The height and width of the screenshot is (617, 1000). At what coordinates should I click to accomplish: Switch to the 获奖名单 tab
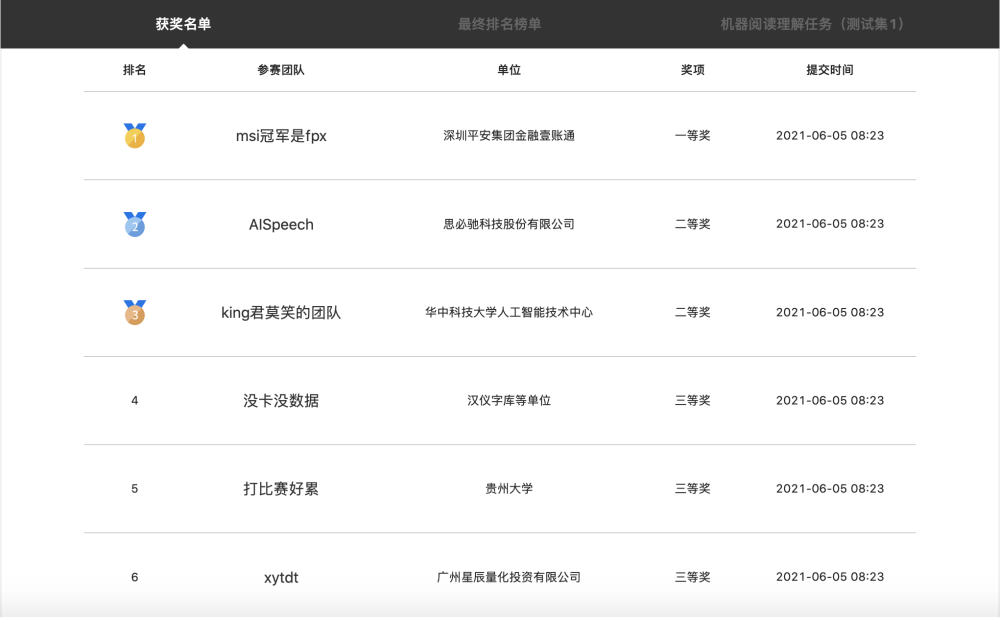click(x=183, y=24)
